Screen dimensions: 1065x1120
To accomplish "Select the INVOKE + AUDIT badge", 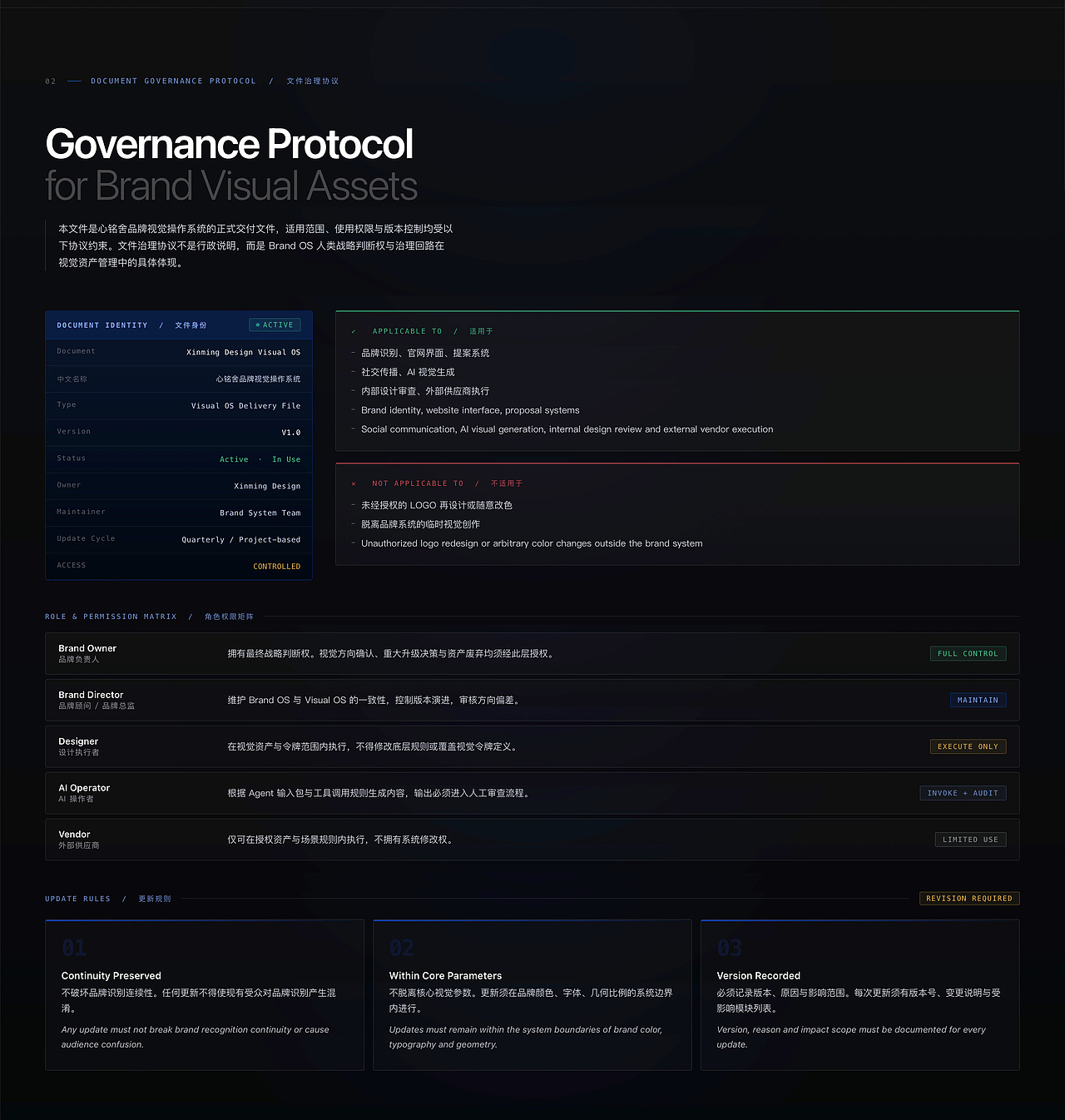I will click(963, 794).
